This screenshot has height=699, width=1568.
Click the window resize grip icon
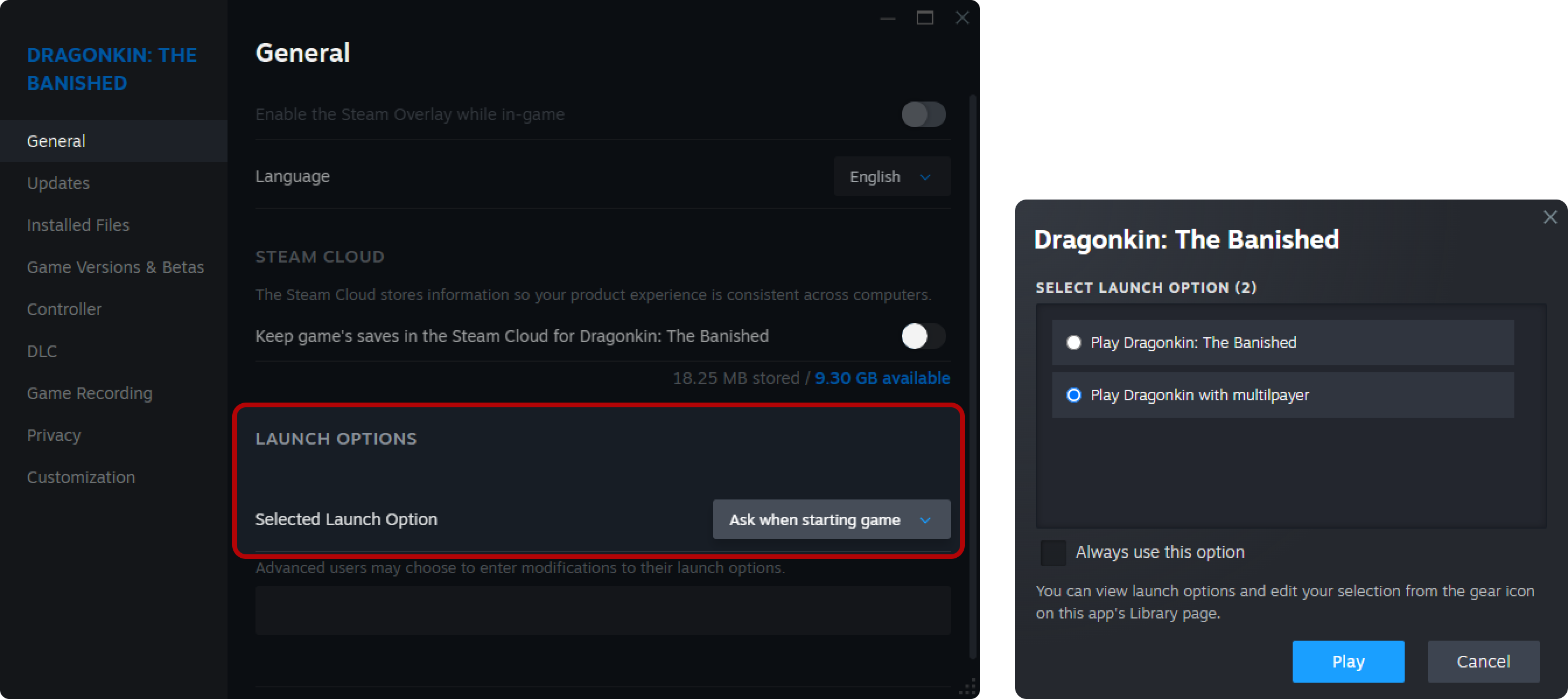(968, 687)
